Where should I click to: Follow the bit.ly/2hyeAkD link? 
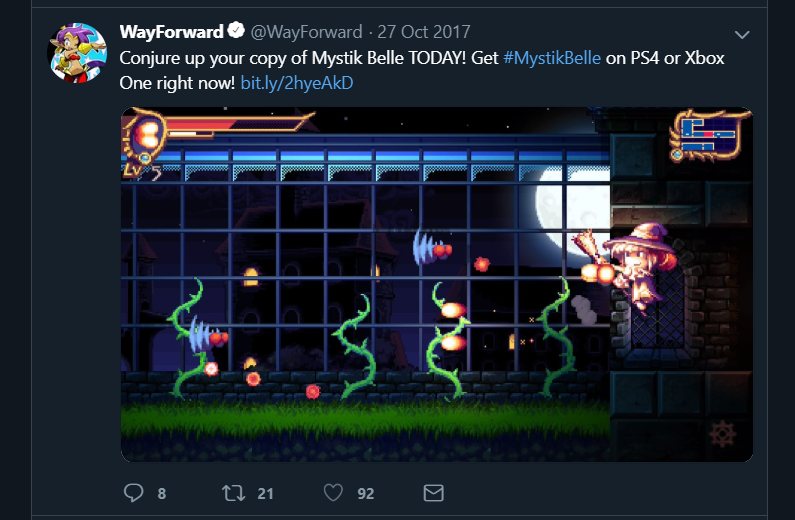[x=297, y=83]
